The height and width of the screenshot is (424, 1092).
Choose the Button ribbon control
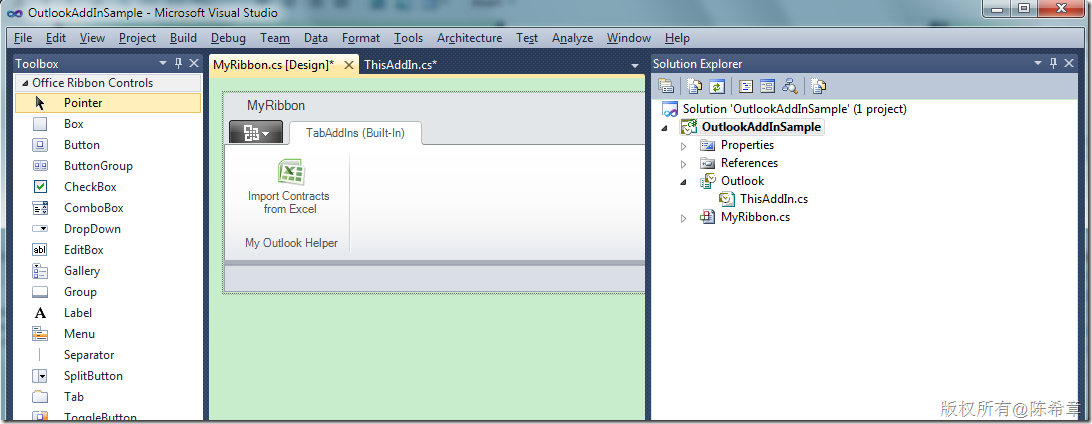pos(107,145)
